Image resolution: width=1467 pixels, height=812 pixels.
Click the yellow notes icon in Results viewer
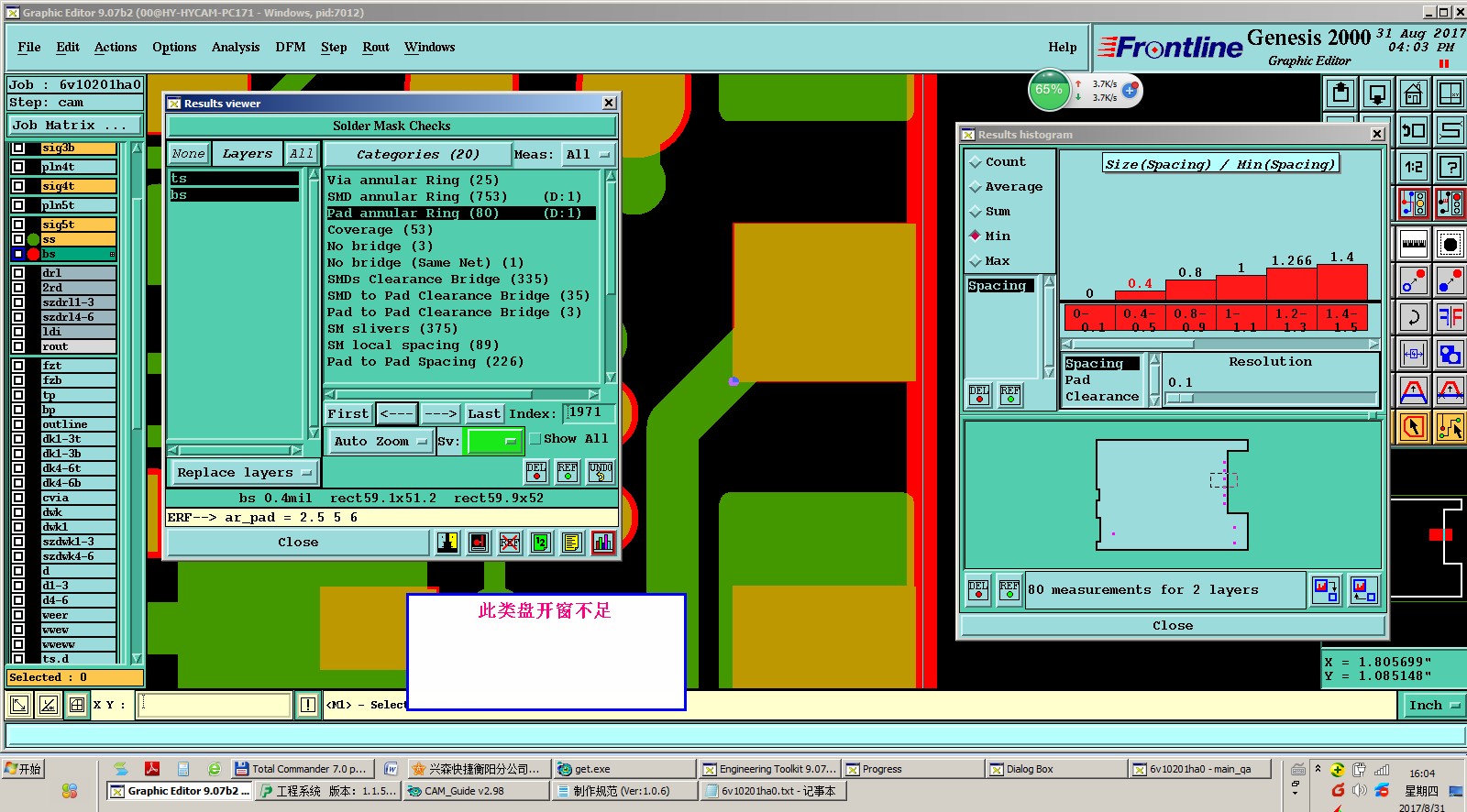[x=572, y=543]
